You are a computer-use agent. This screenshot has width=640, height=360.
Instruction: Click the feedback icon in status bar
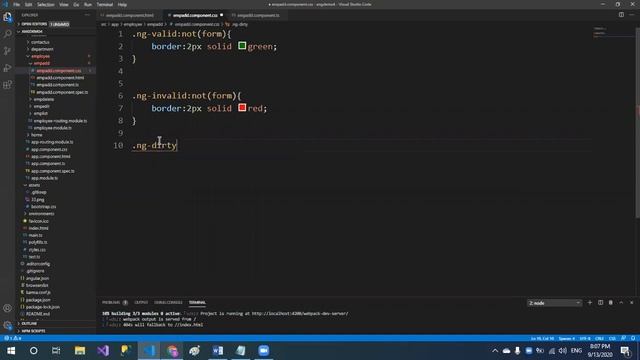(x=623, y=338)
